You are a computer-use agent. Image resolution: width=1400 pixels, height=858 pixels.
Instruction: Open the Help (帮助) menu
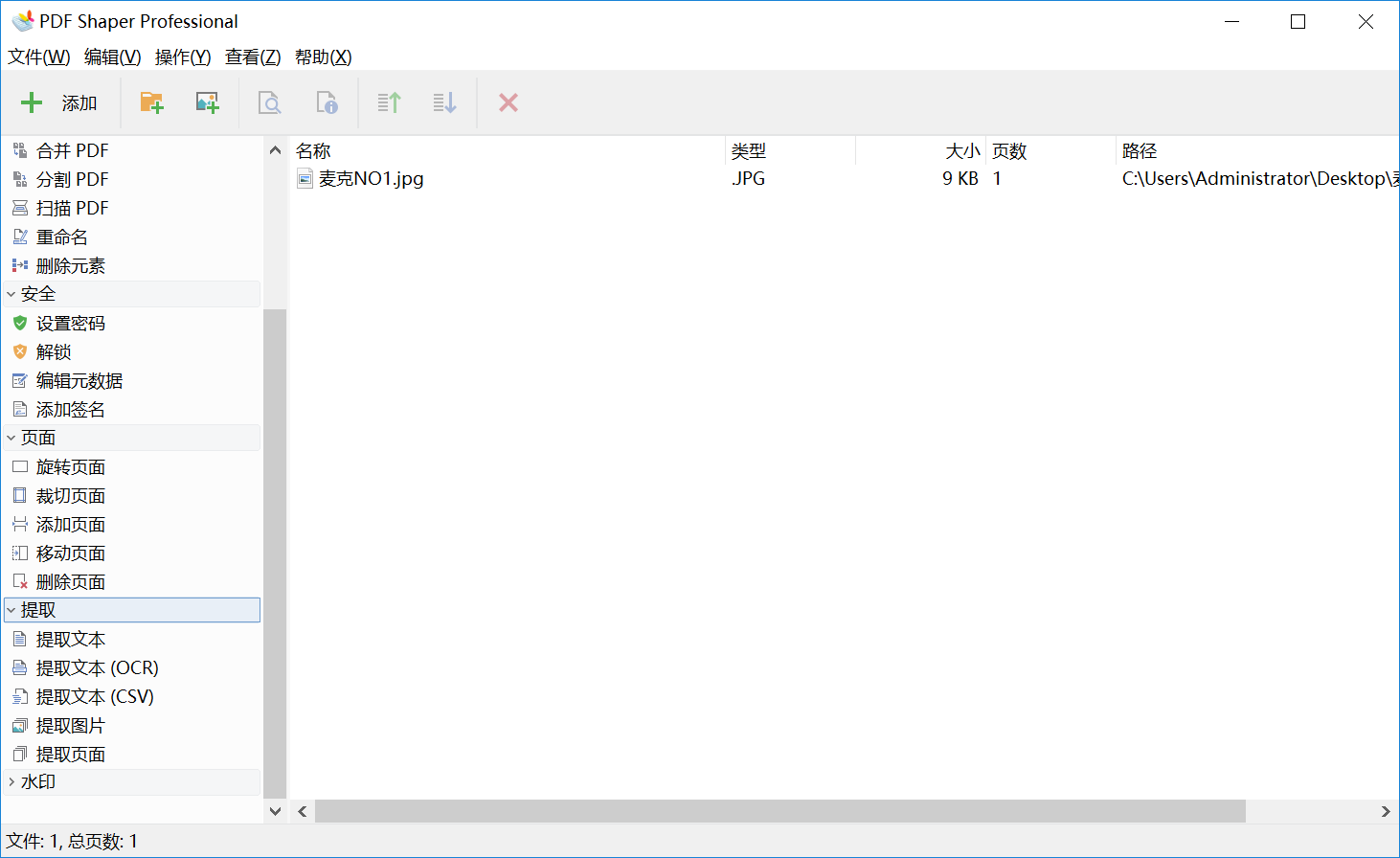coord(324,56)
